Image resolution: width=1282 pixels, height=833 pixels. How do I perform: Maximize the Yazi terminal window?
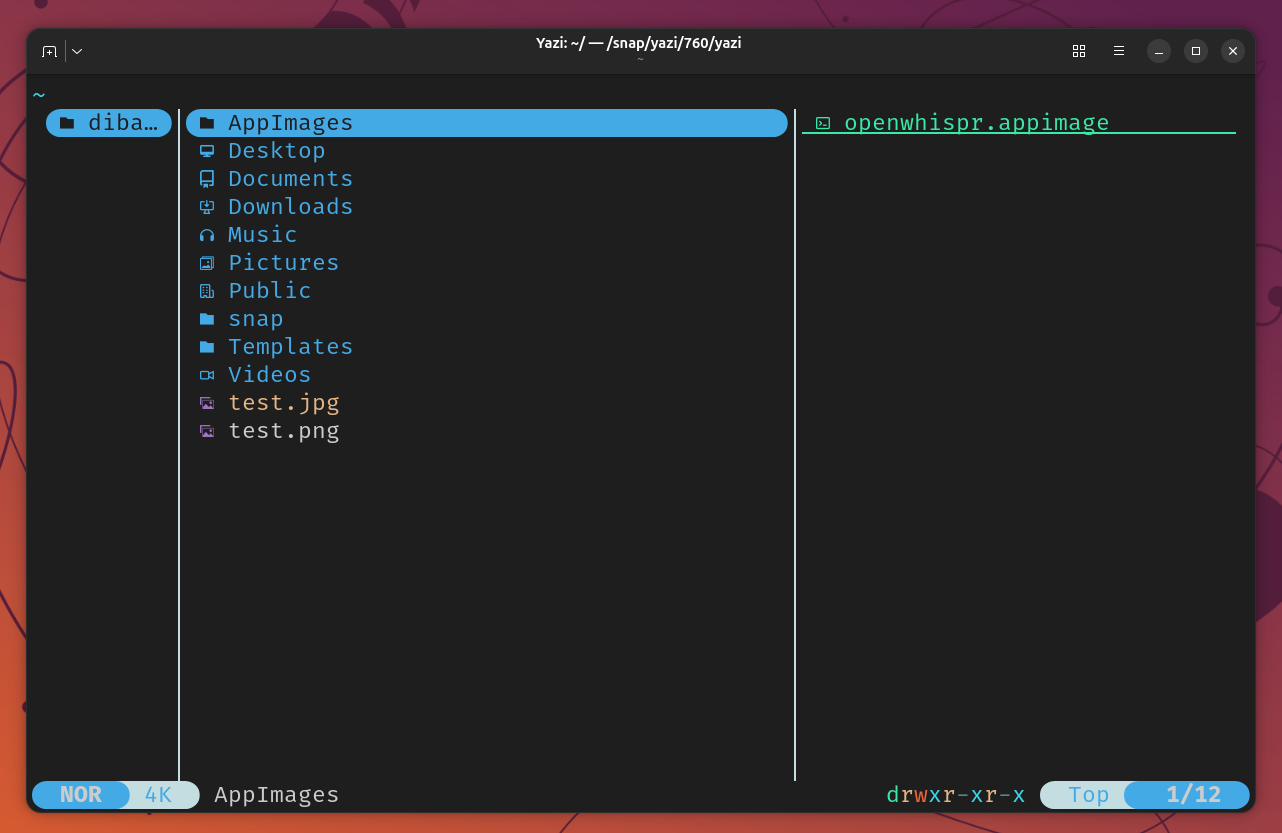(1196, 51)
